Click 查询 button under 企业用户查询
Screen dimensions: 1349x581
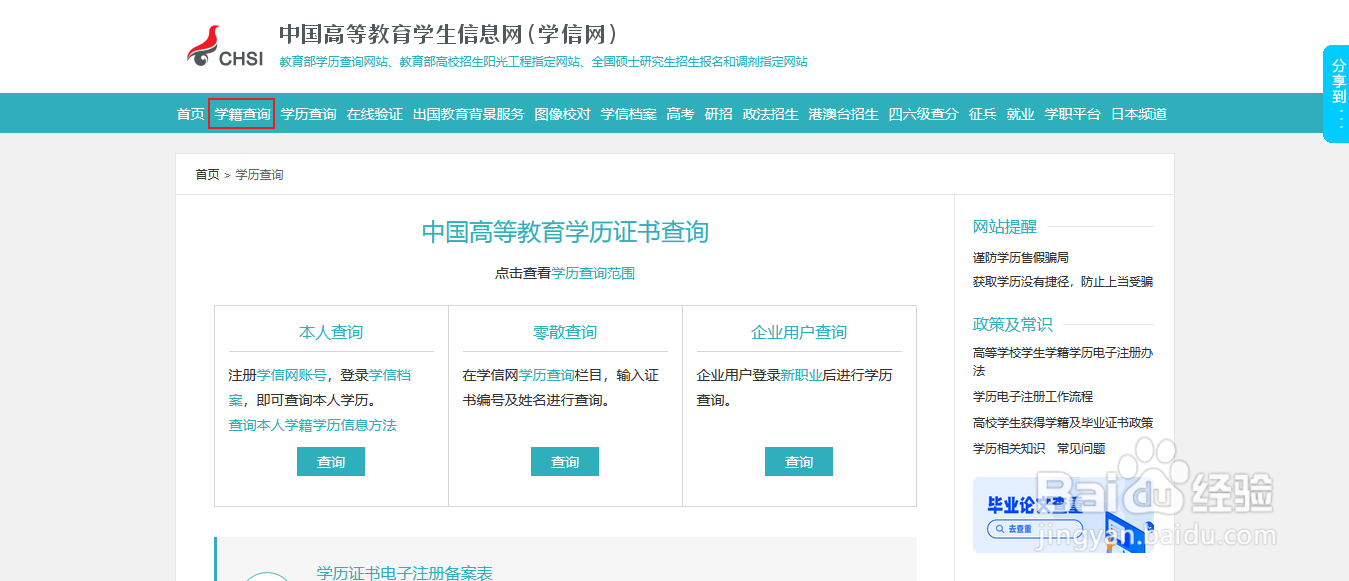point(799,462)
